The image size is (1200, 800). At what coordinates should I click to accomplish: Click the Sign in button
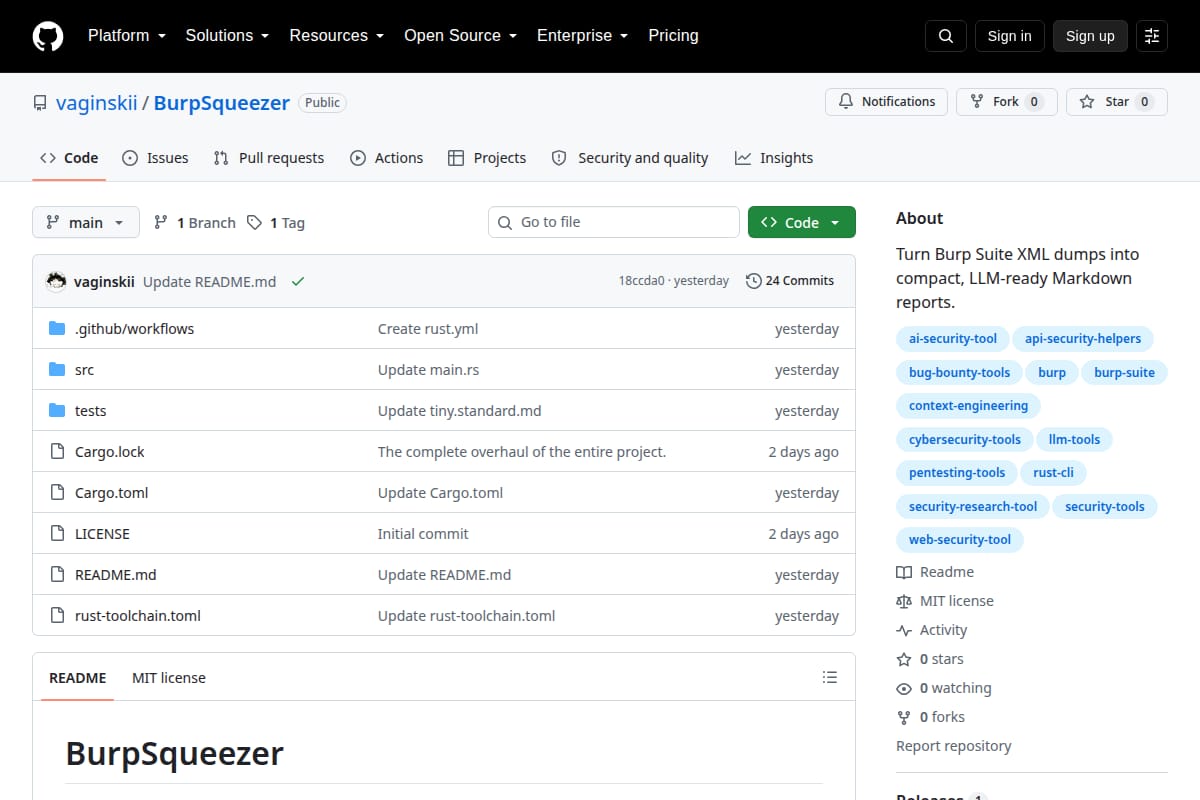(1009, 36)
